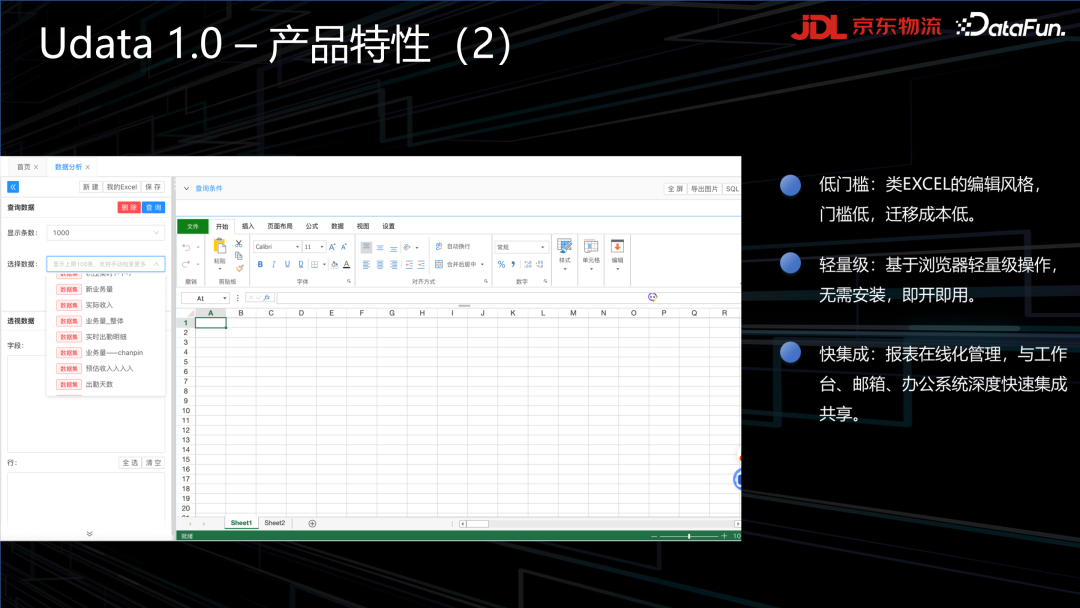Expand bottom chevron of left panel
The width and height of the screenshot is (1080, 608).
90,534
